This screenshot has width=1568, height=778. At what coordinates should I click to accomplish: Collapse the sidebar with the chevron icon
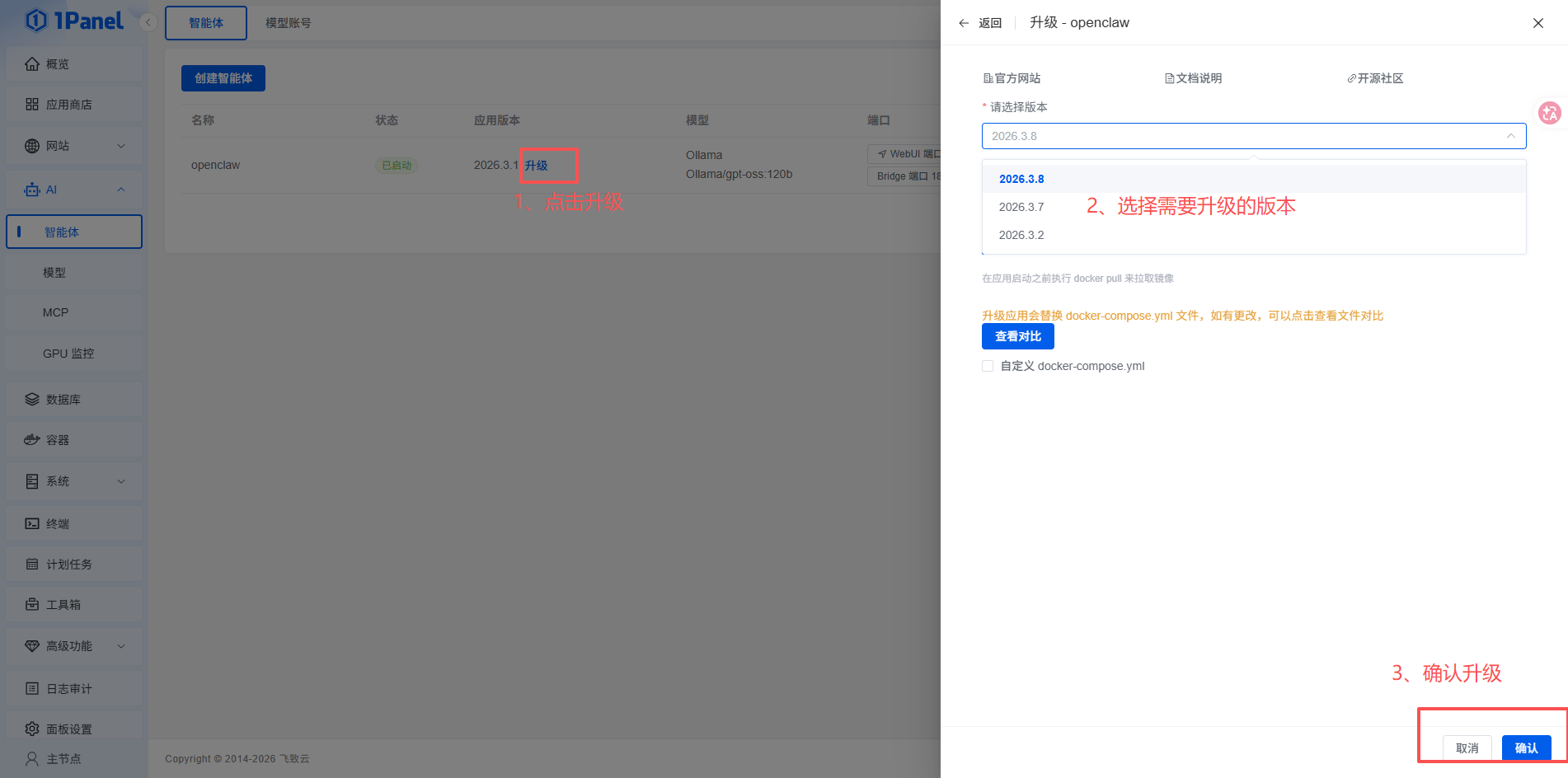click(148, 22)
